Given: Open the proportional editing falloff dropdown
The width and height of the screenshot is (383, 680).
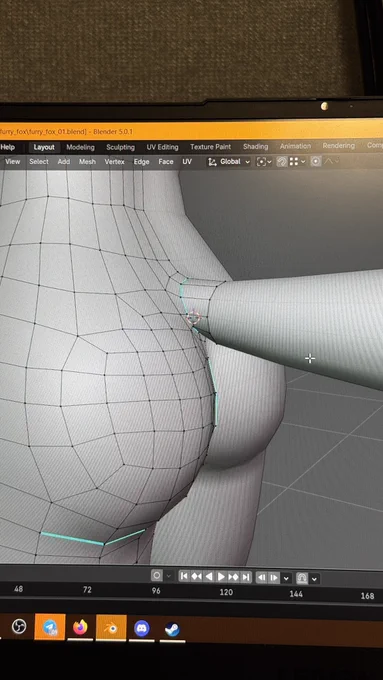Looking at the screenshot, I should 331,161.
